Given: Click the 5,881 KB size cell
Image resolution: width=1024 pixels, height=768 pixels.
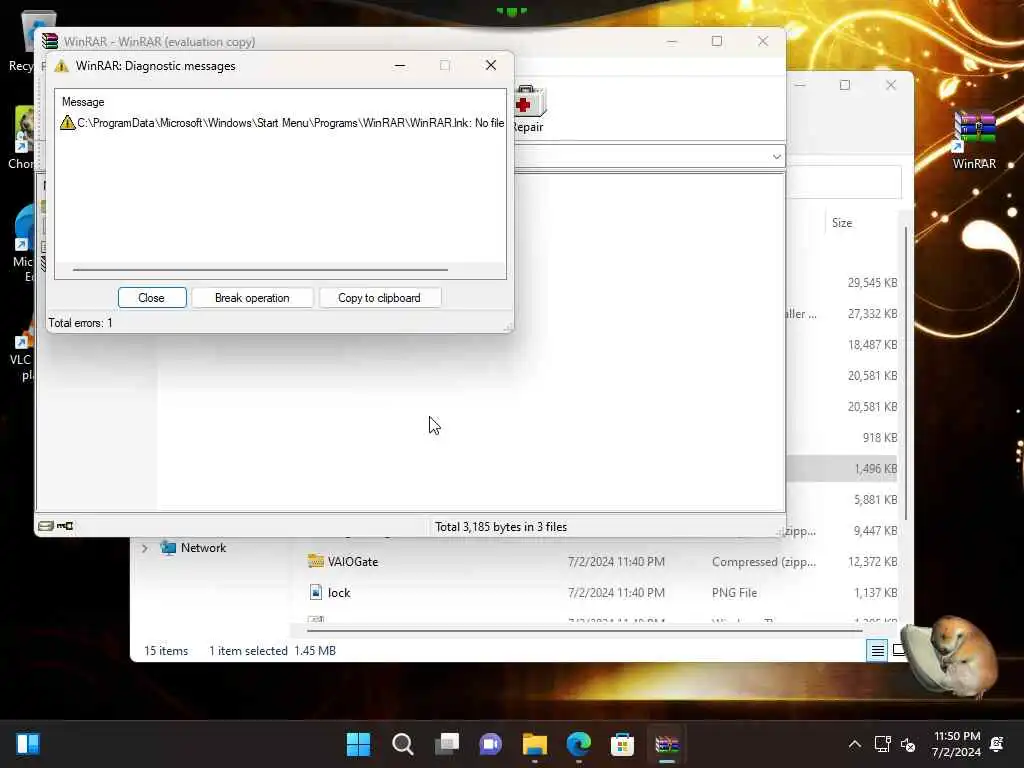Looking at the screenshot, I should pyautogui.click(x=875, y=500).
